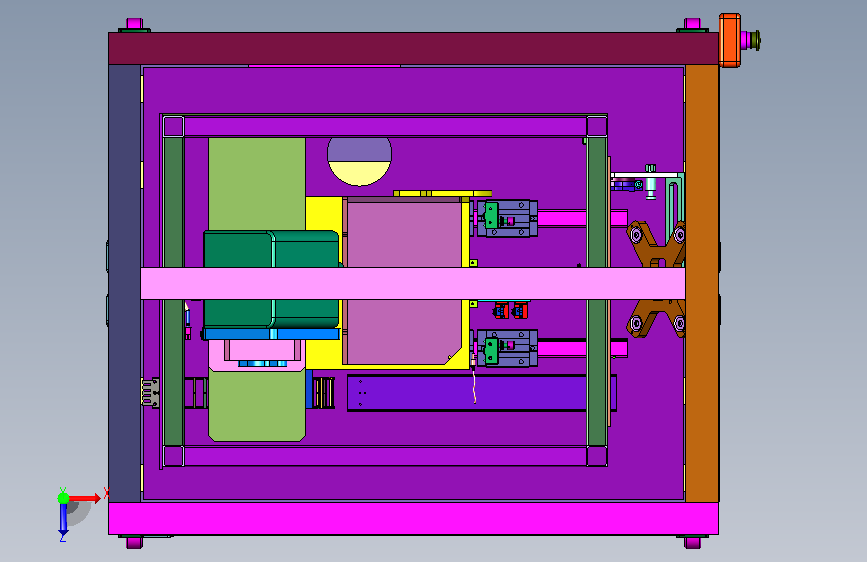This screenshot has height=562, width=867.
Task: Pick the half-yellow circular disc
Action: (x=359, y=162)
